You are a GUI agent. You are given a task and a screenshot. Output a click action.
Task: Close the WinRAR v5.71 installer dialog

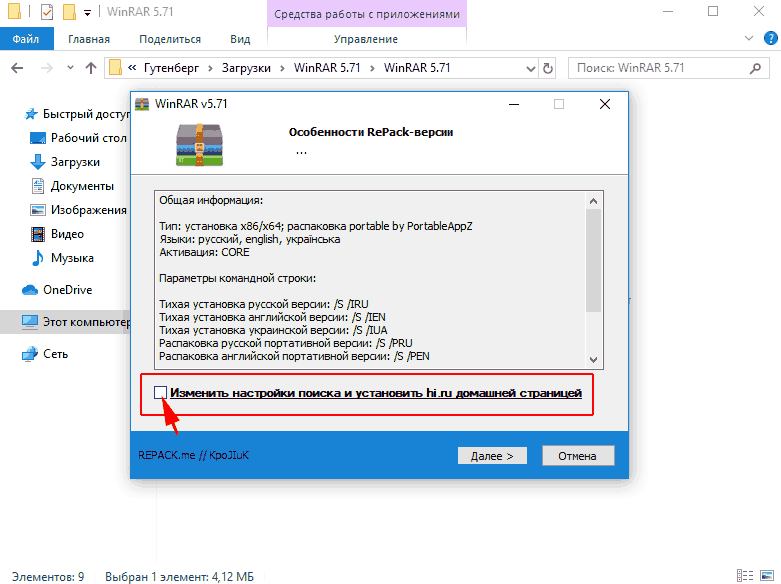(x=605, y=104)
